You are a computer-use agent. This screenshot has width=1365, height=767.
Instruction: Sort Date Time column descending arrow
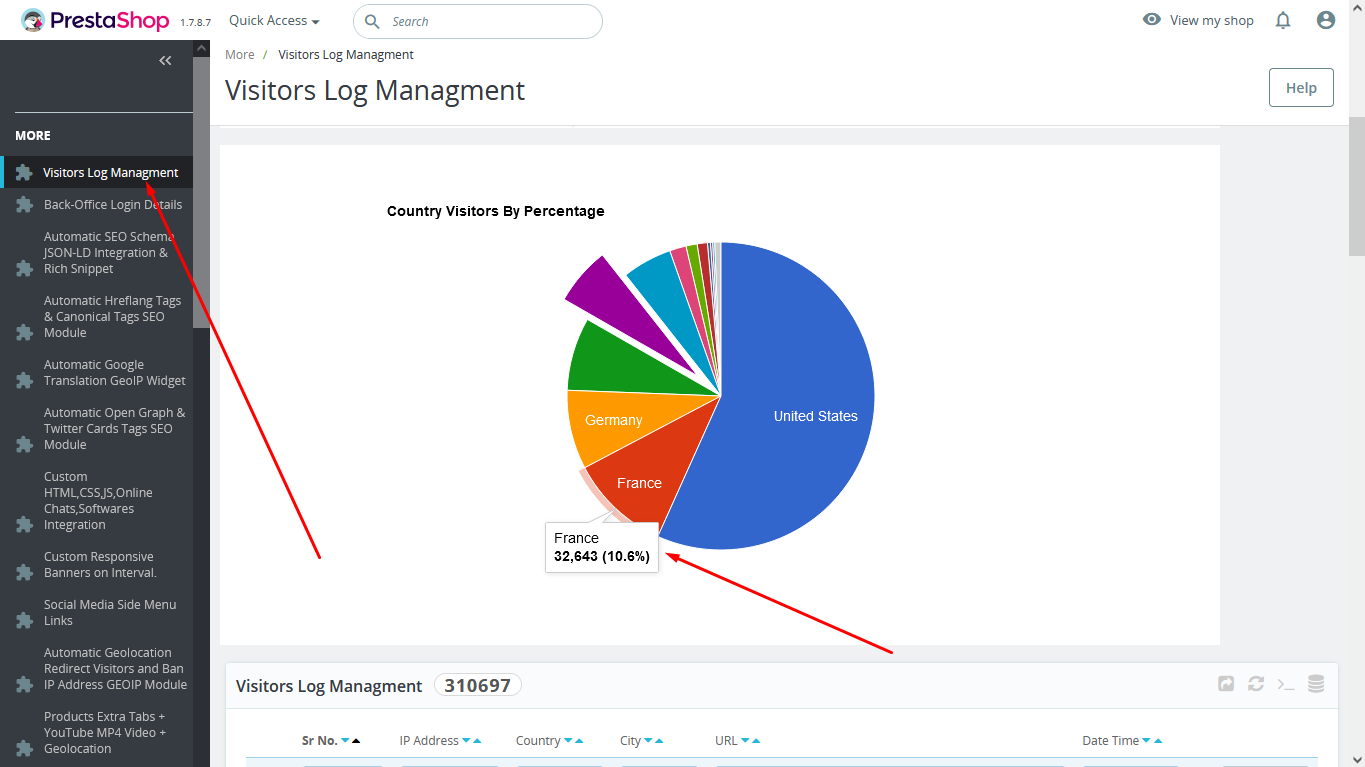point(1145,741)
